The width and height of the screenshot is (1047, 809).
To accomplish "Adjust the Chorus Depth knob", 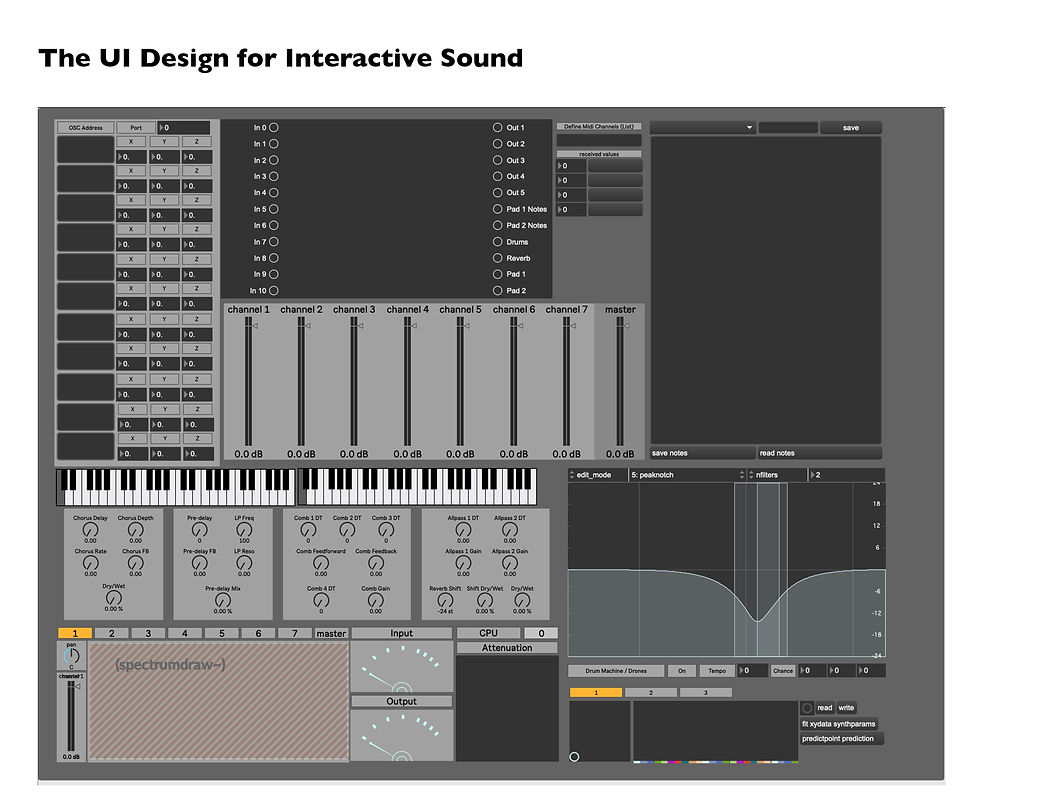I will click(136, 530).
